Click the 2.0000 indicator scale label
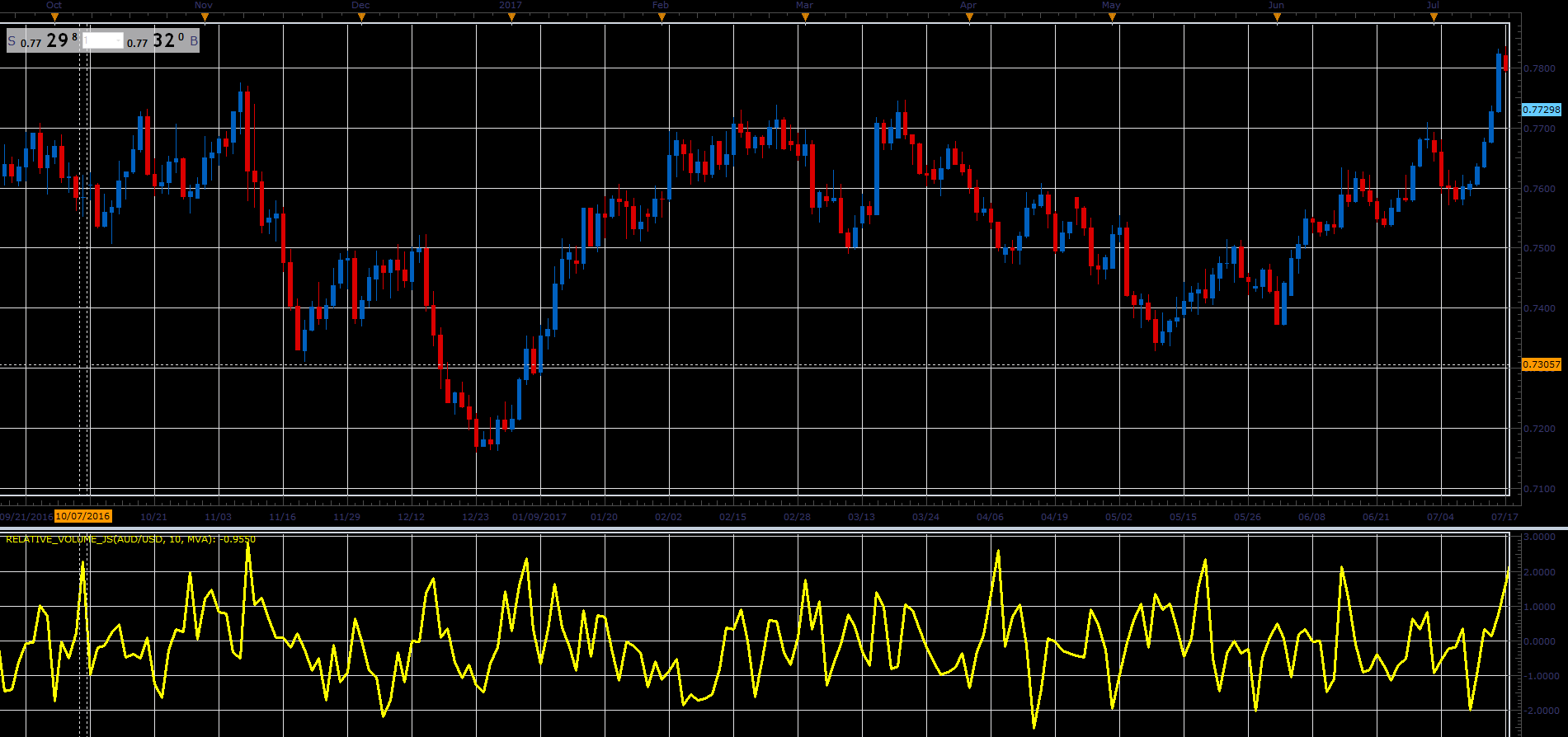The image size is (1568, 737). pos(1540,572)
